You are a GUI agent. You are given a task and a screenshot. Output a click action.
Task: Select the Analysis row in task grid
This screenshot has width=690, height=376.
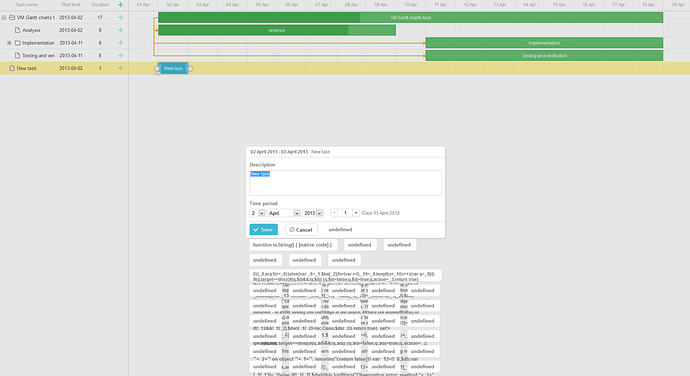(x=64, y=30)
